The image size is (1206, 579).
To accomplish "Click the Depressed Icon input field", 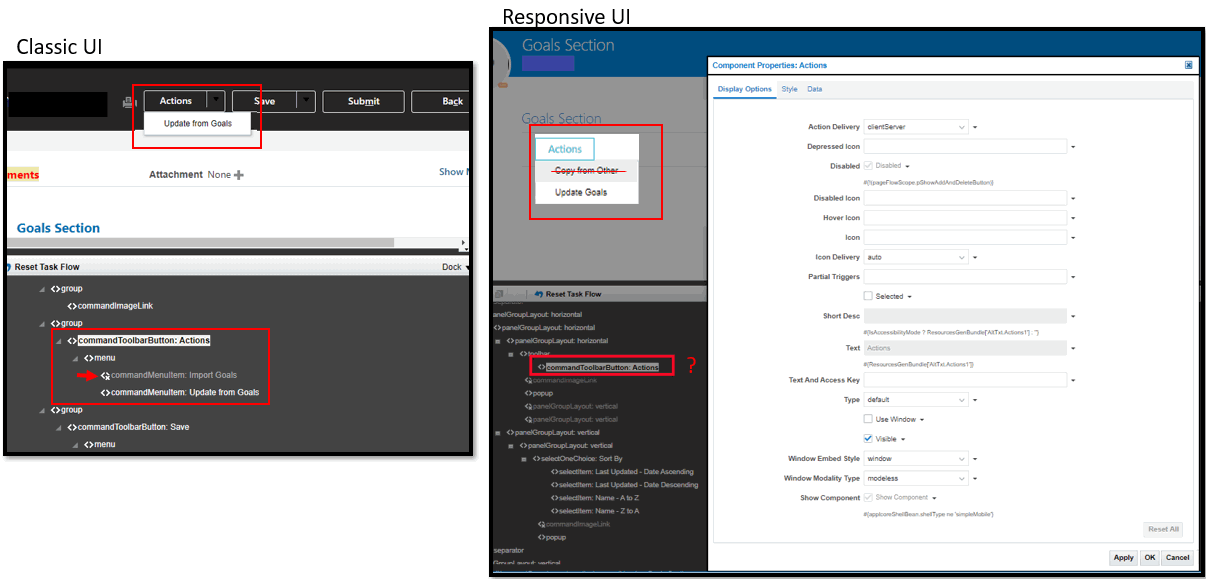I will (965, 147).
